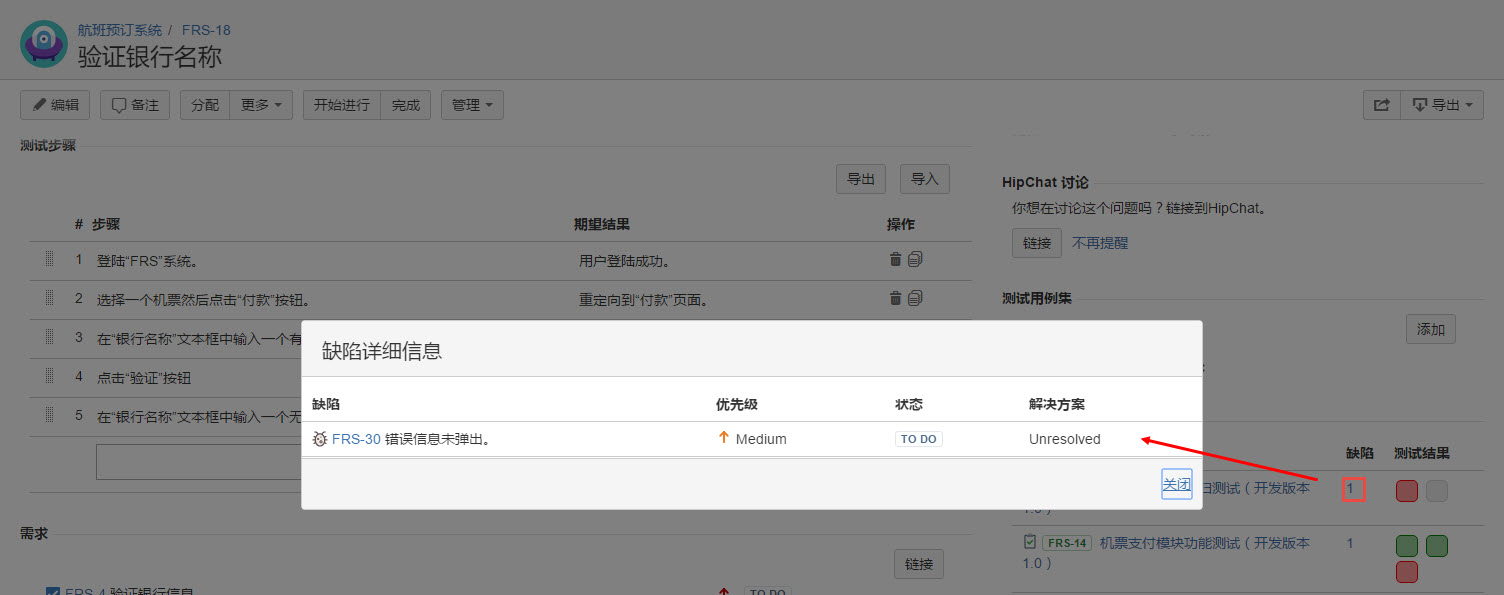
Task: Click the copy icon for step 1
Action: click(915, 259)
